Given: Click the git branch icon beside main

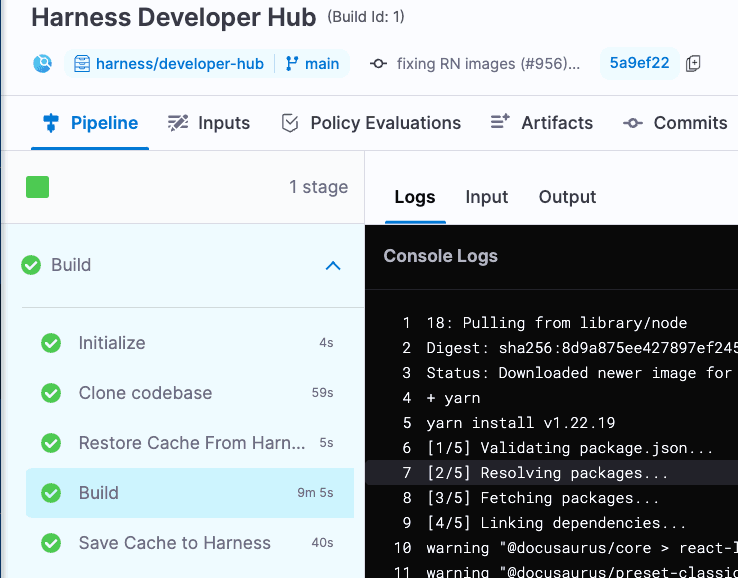Looking at the screenshot, I should [292, 64].
